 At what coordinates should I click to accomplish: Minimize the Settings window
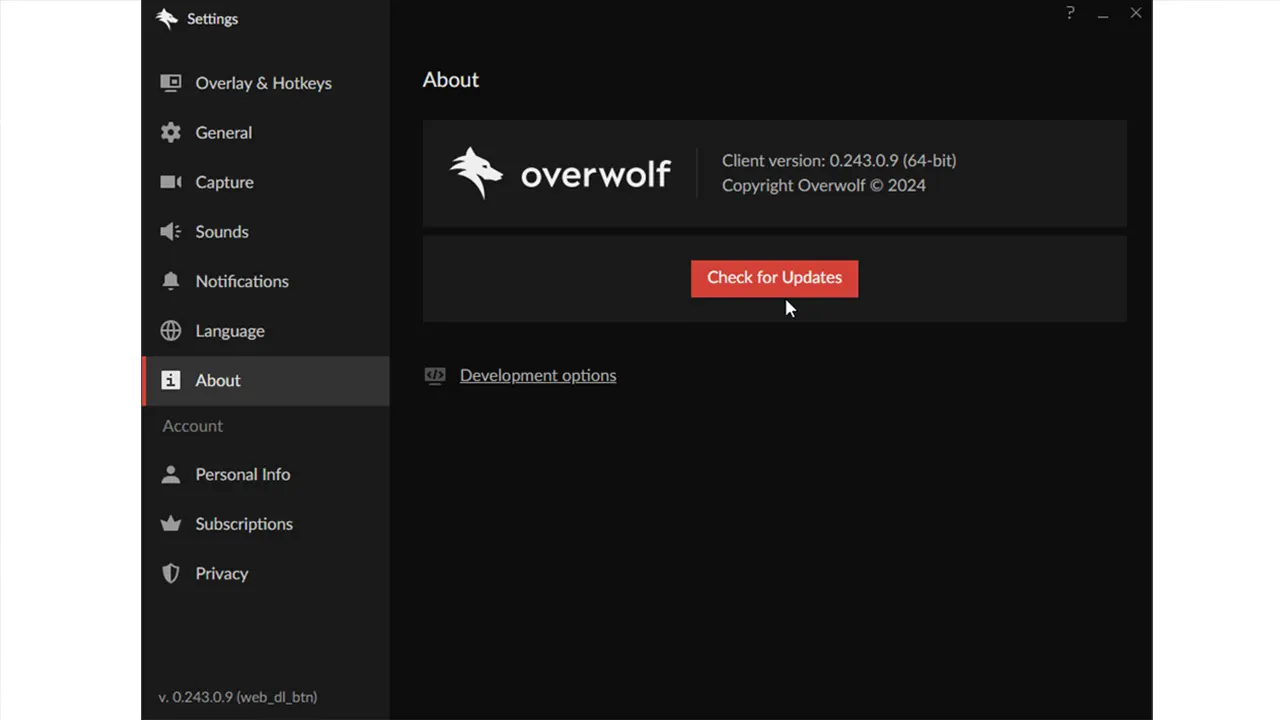(x=1103, y=14)
